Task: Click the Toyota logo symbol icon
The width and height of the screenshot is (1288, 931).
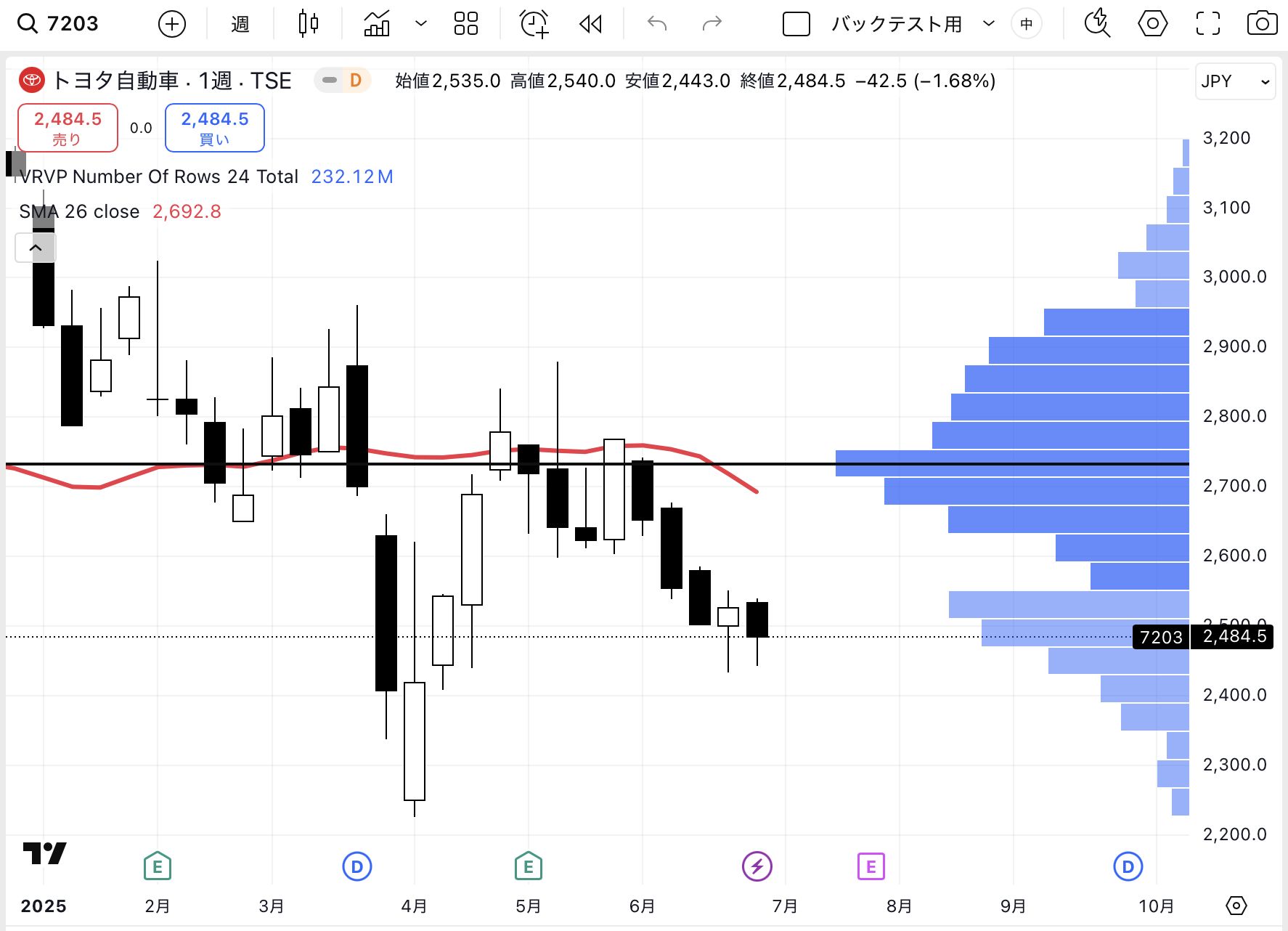Action: [31, 80]
